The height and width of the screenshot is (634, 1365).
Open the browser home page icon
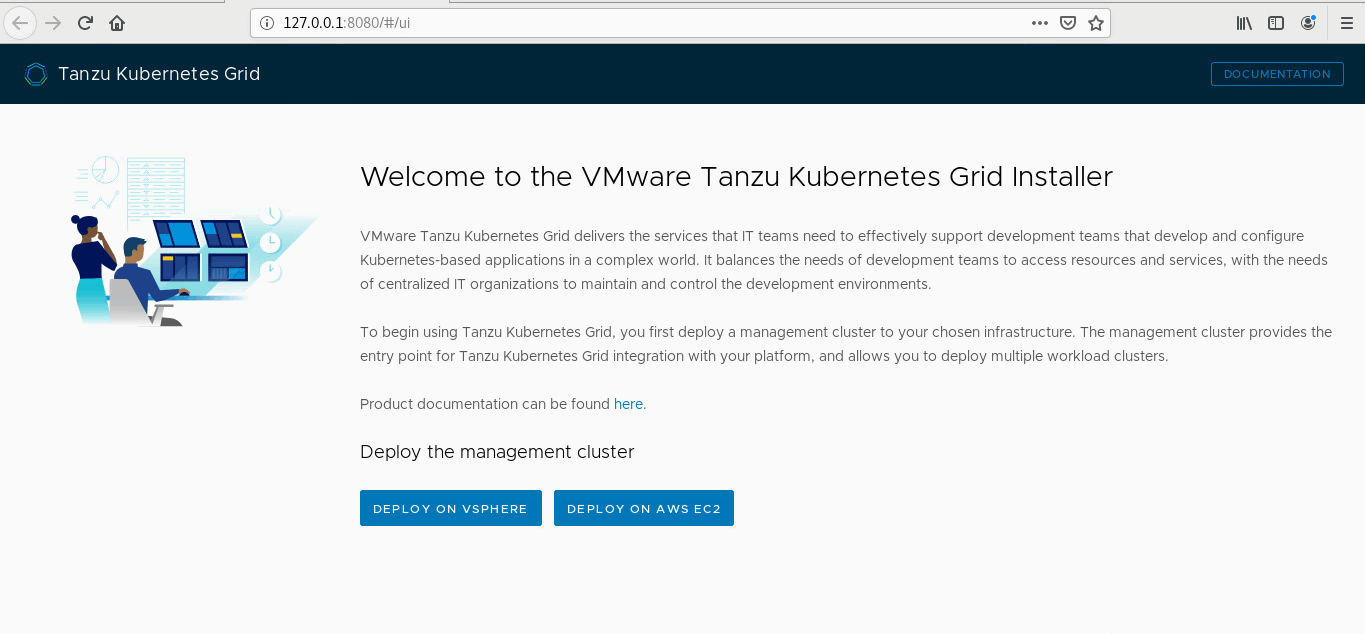(117, 23)
